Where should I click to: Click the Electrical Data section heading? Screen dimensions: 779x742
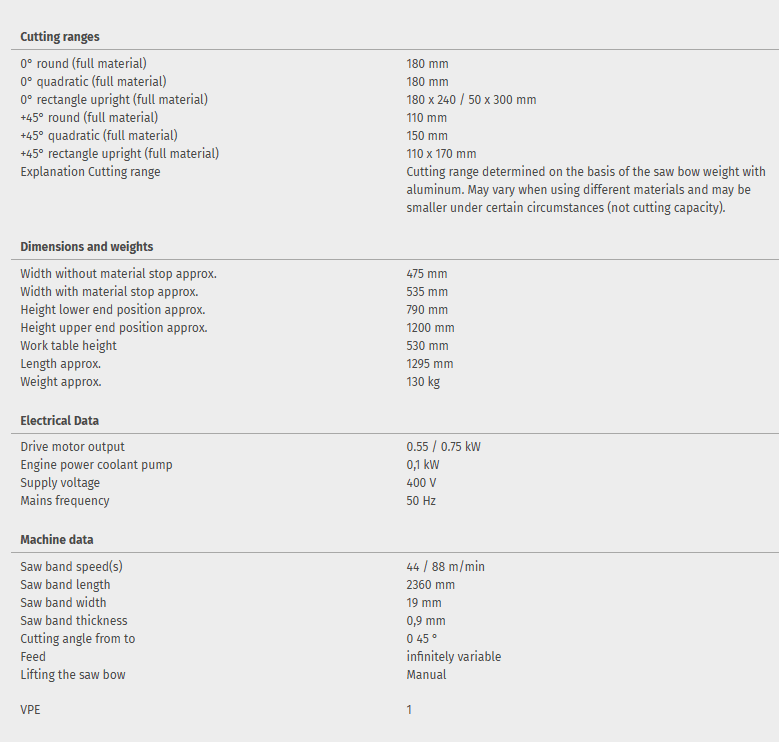point(60,421)
